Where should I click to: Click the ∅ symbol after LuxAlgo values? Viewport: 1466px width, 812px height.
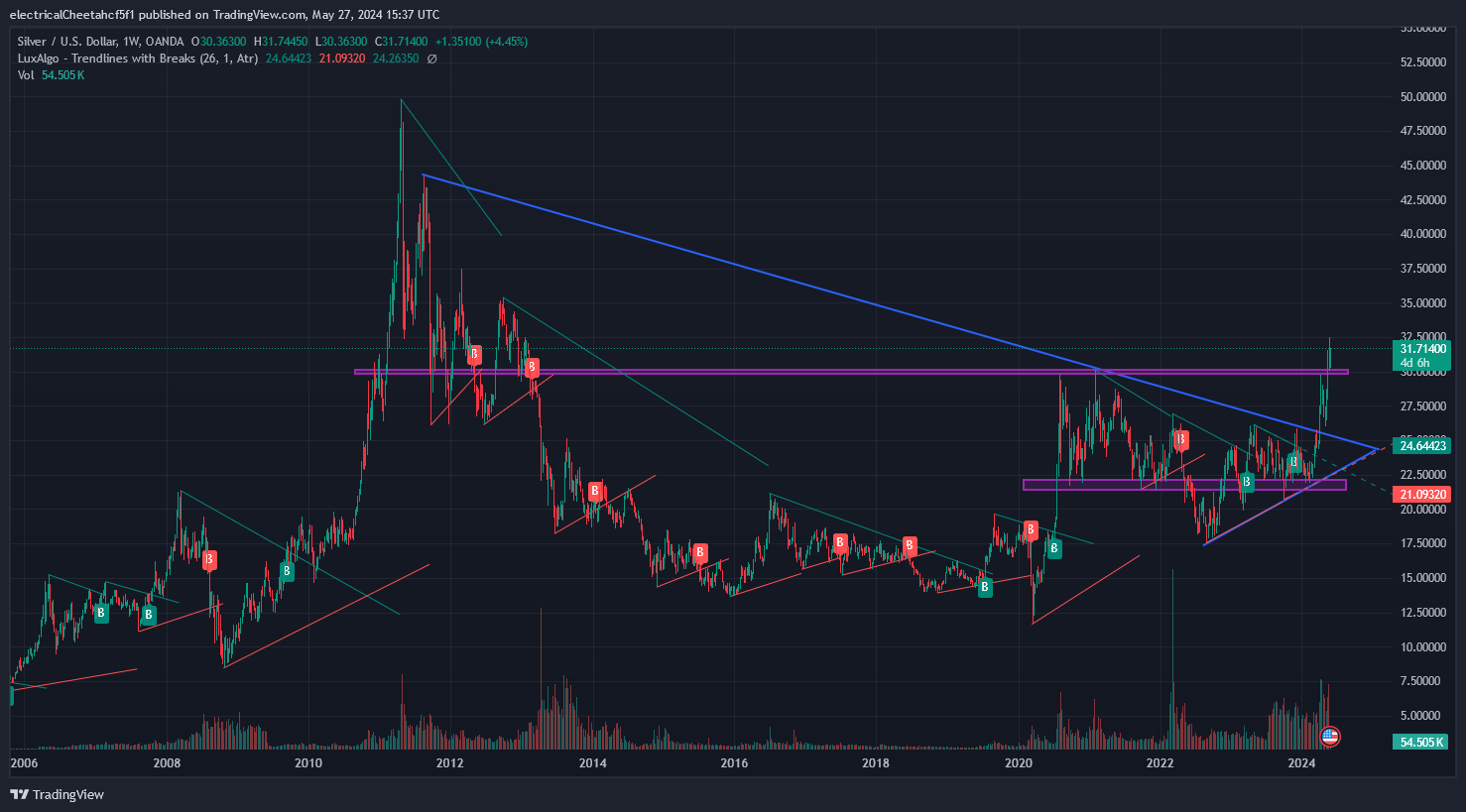[431, 58]
